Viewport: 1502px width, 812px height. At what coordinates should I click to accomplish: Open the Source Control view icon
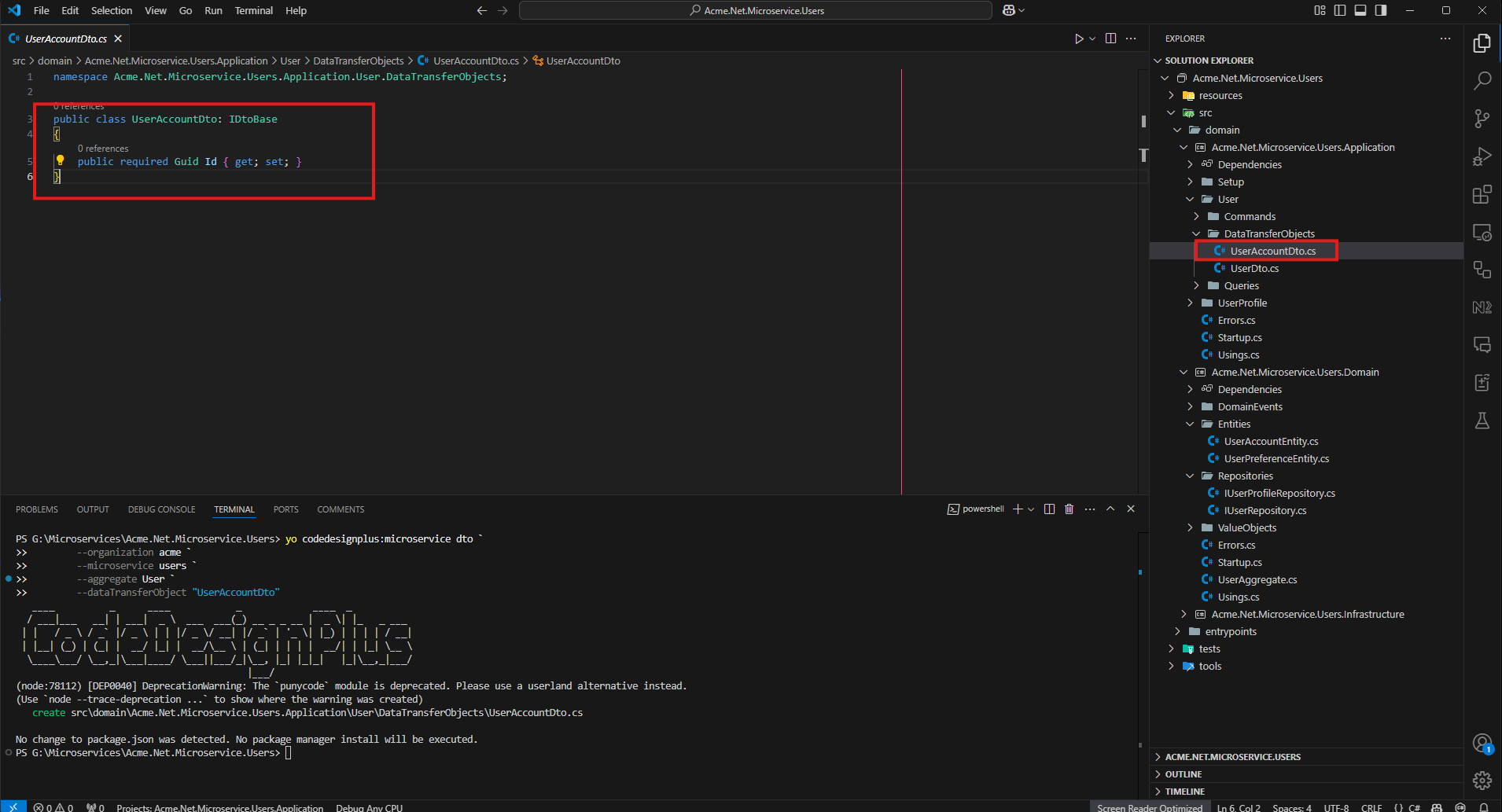coord(1482,119)
